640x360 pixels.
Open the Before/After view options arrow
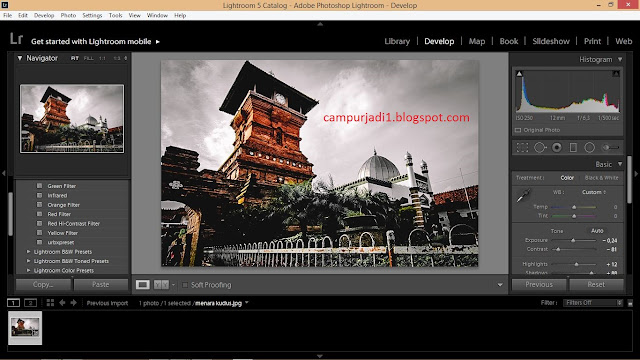click(173, 284)
